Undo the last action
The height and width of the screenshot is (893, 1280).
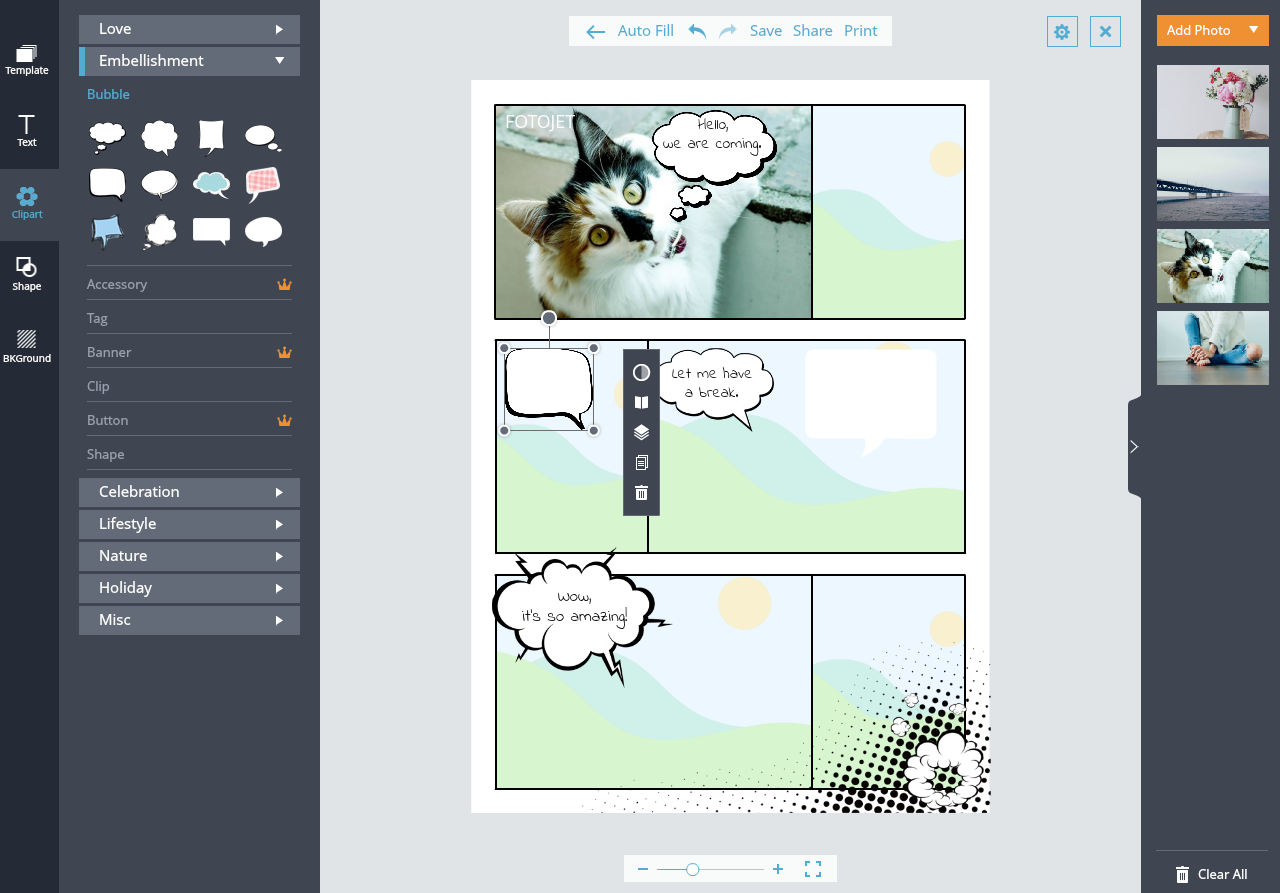[697, 31]
